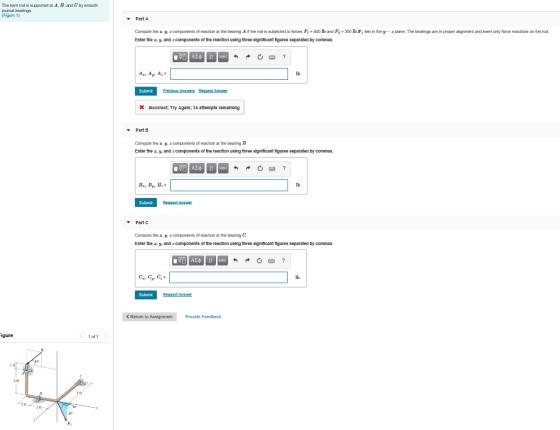Viewport: 560px width, 430px height.
Task: Redo edit in Part A toolbar
Action: point(248,57)
